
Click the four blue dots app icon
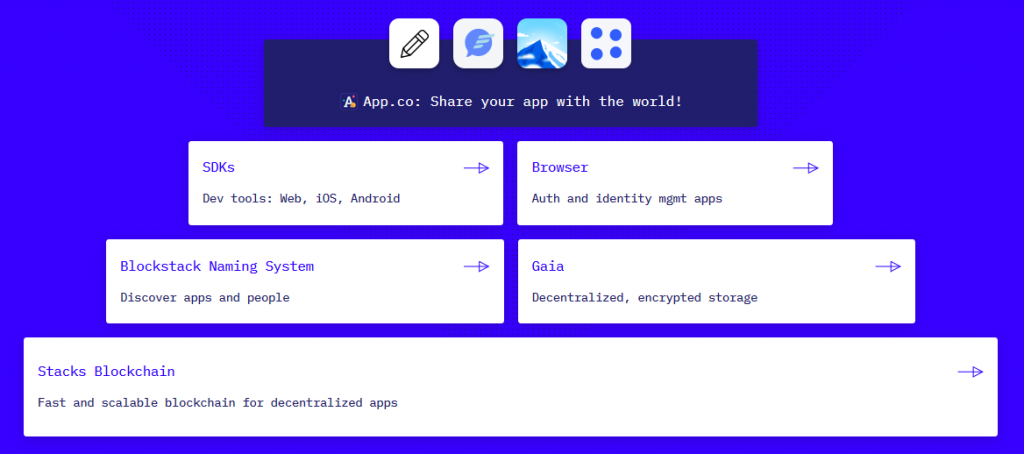pos(606,44)
